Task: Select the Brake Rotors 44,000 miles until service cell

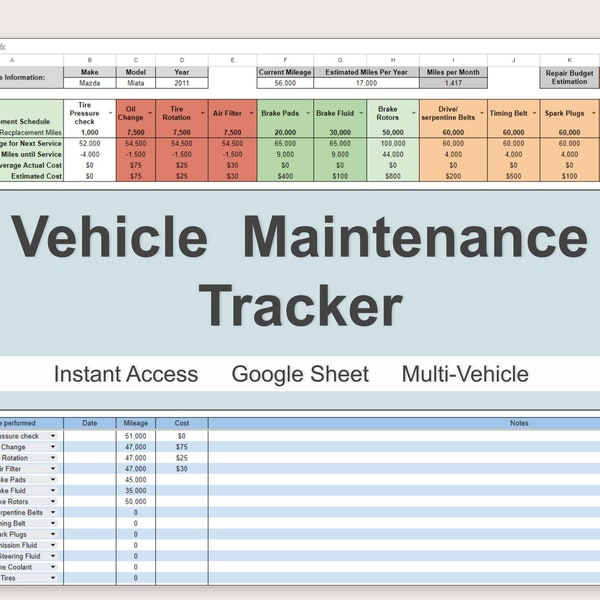Action: click(393, 154)
